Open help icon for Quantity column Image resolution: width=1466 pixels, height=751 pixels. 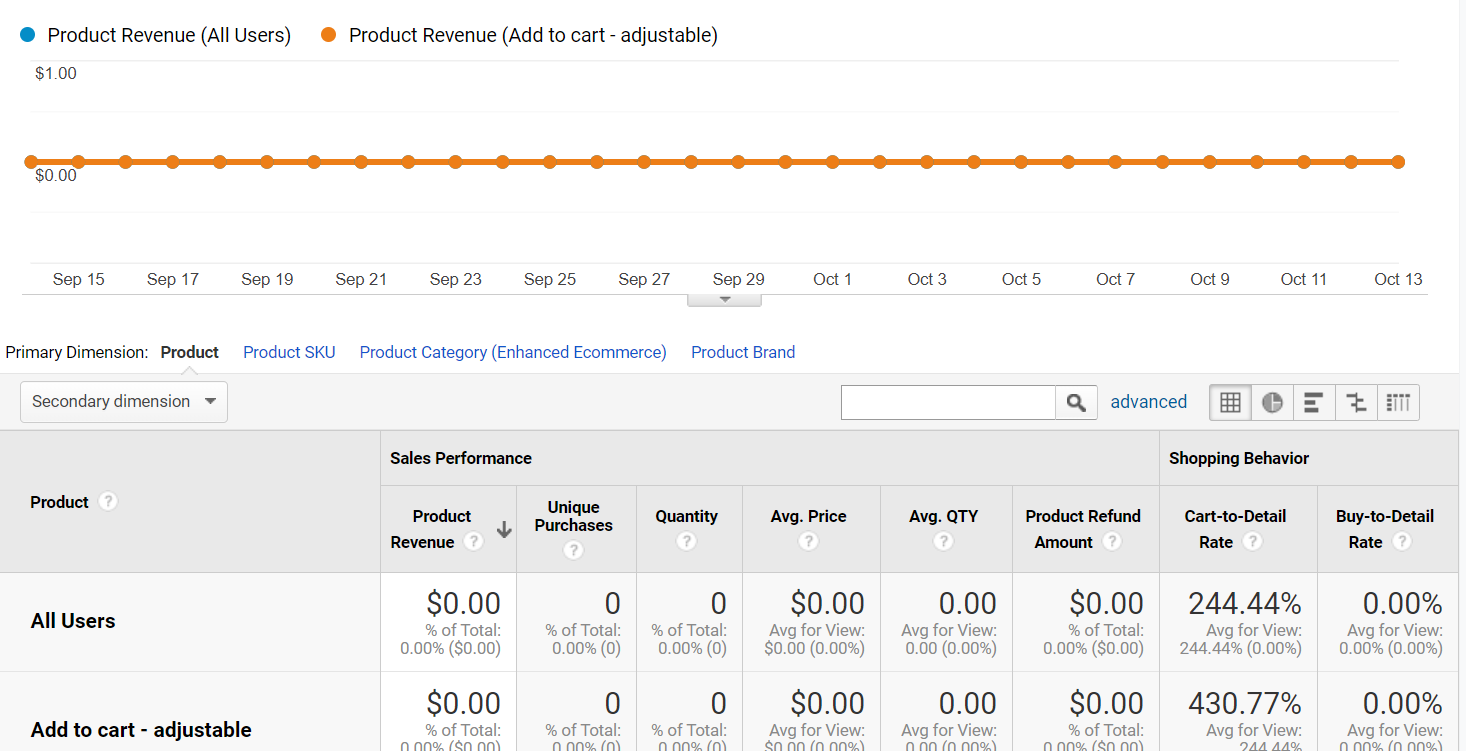tap(686, 541)
